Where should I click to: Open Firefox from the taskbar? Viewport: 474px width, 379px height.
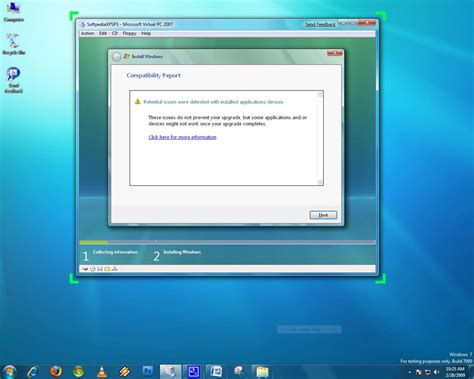click(x=56, y=371)
